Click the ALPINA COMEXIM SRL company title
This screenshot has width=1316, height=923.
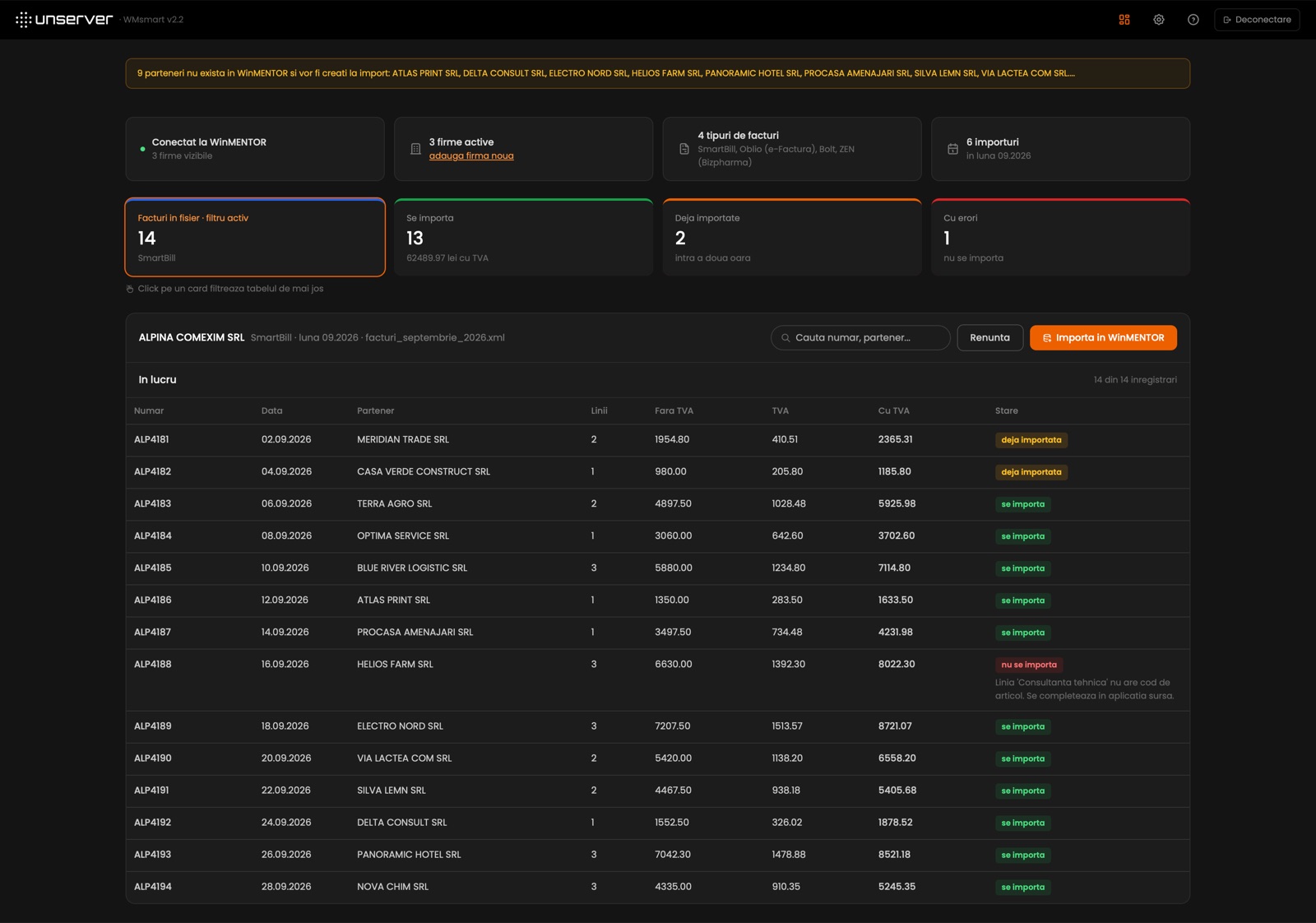point(192,338)
